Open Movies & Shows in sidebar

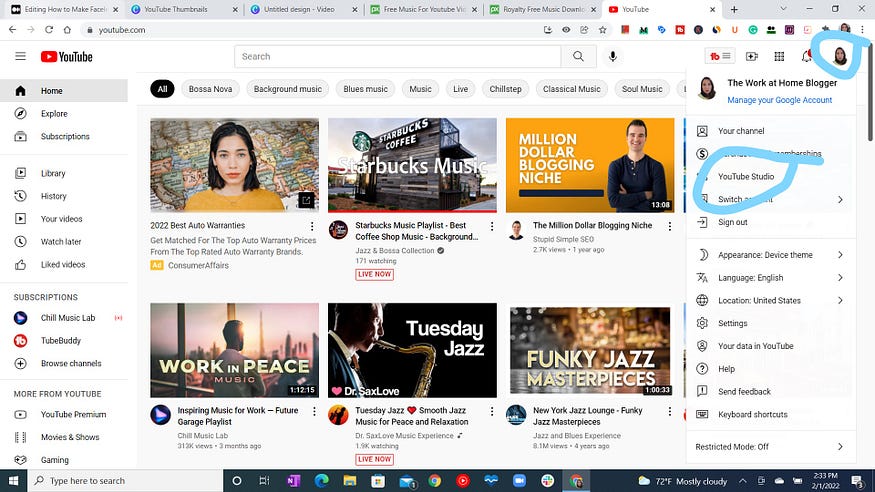pyautogui.click(x=64, y=437)
